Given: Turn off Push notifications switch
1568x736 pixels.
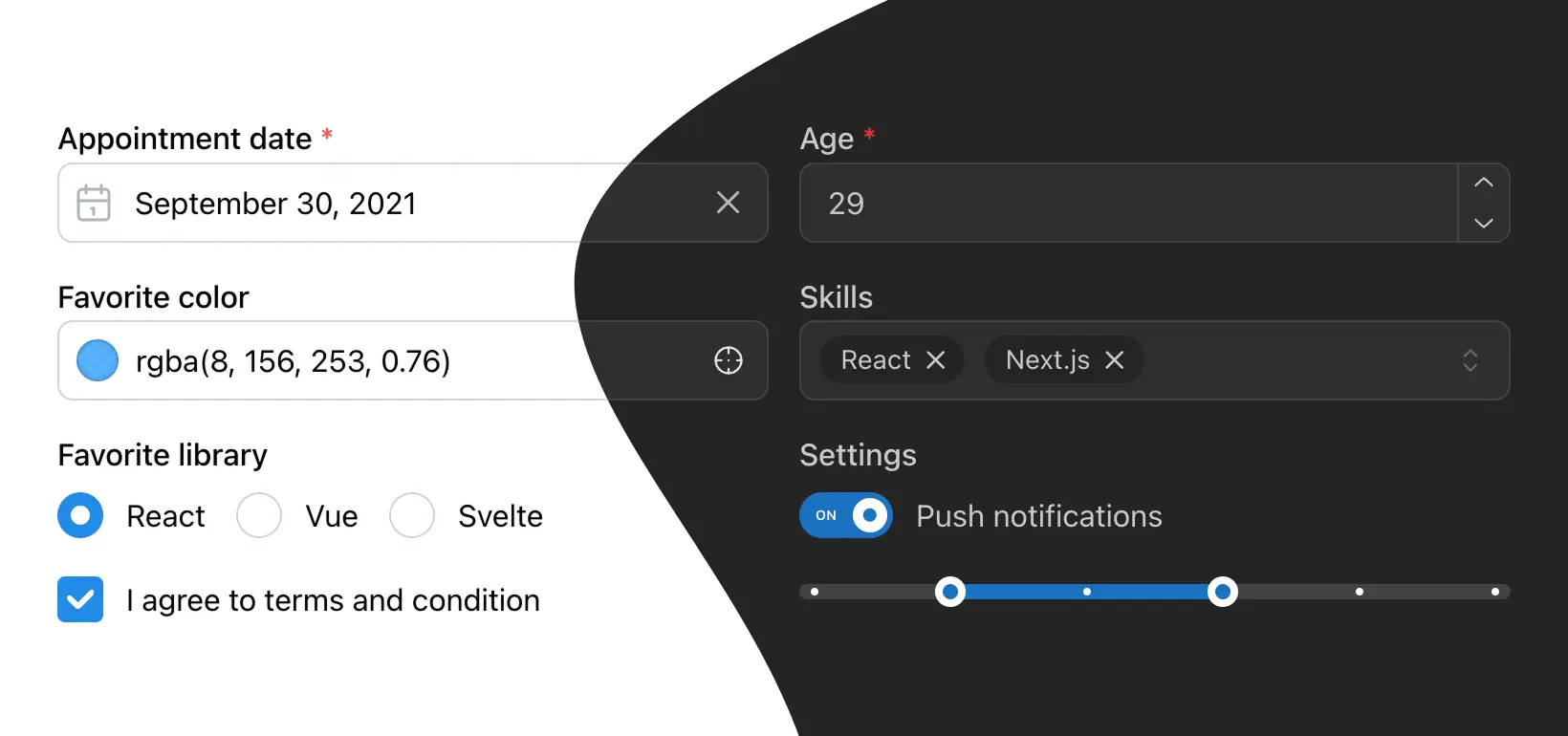Looking at the screenshot, I should click(x=845, y=516).
